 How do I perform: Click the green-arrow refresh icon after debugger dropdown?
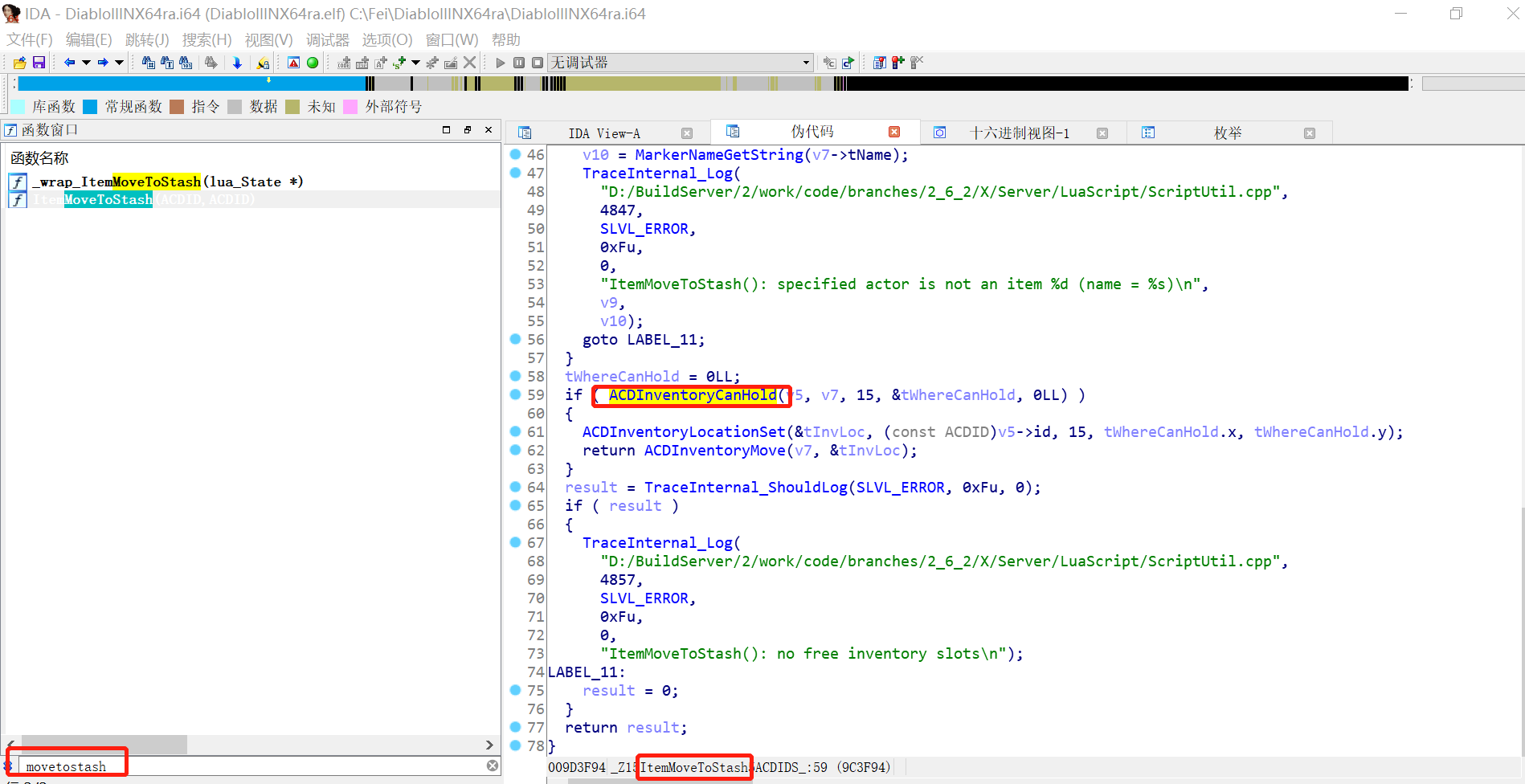pyautogui.click(x=848, y=63)
